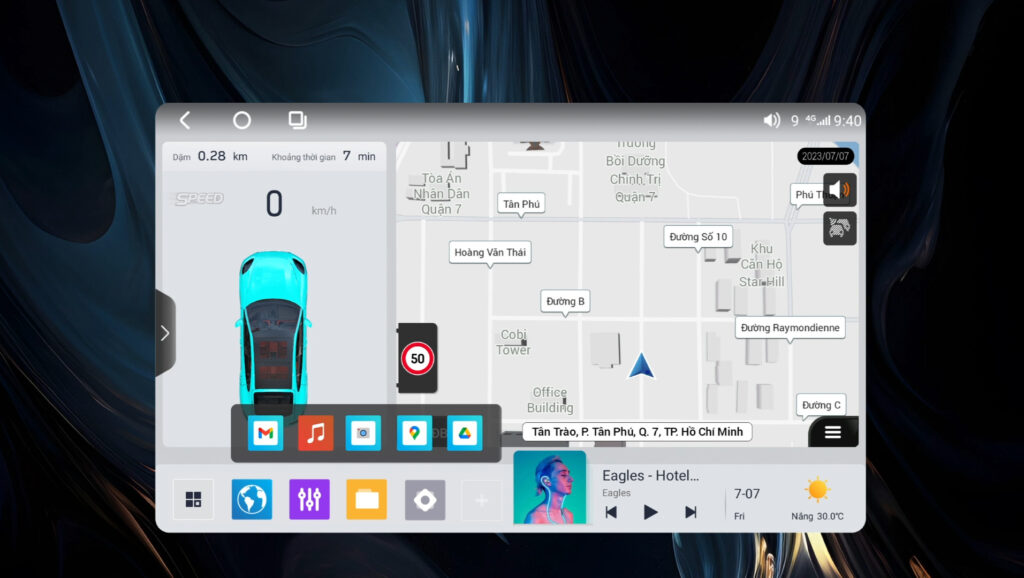The width and height of the screenshot is (1024, 578).
Task: Expand the left side panel arrow
Action: tap(165, 333)
